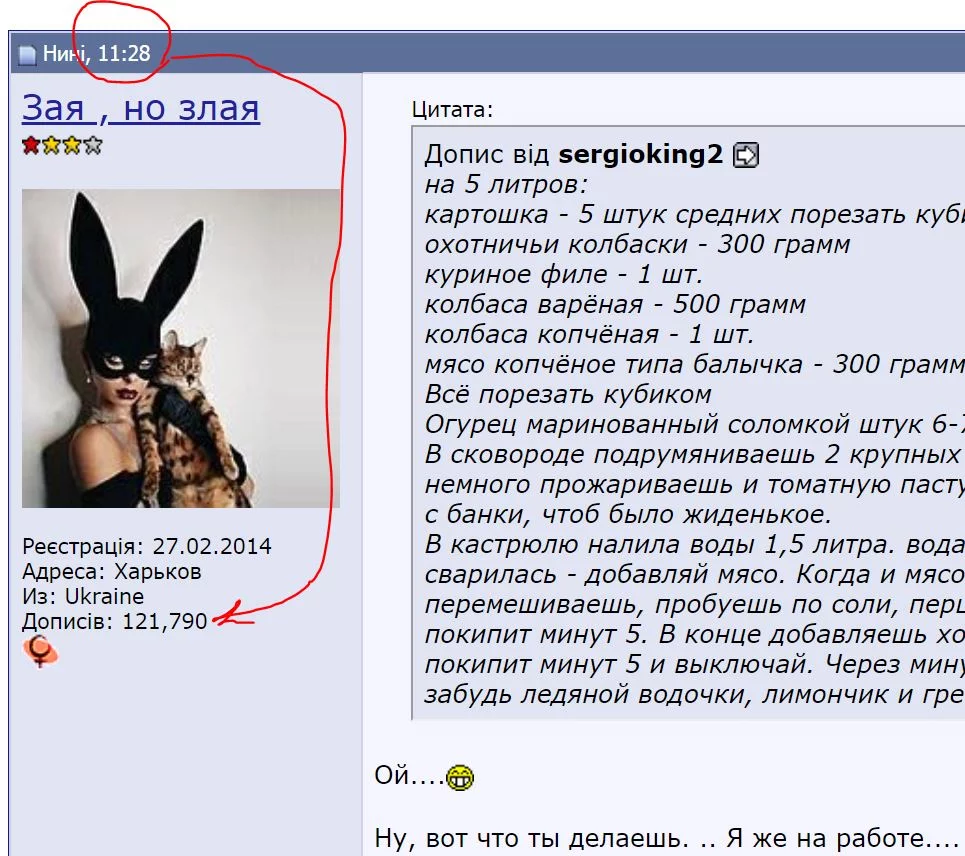Viewport: 965px width, 856px height.
Task: Click the post document icon beside timestamp
Action: 26,55
